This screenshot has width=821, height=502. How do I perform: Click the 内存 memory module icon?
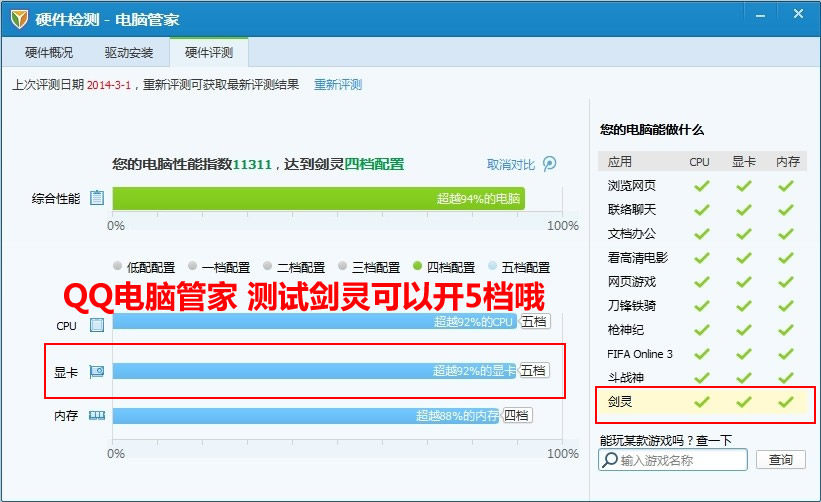pos(97,416)
